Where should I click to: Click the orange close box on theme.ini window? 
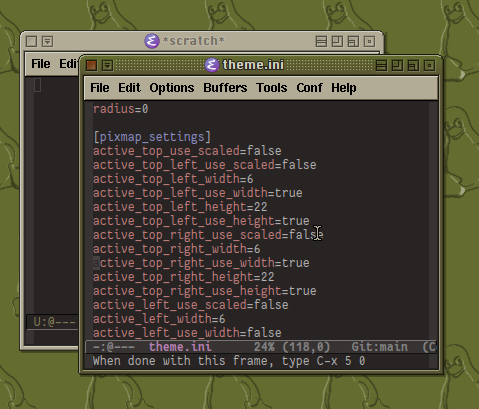pyautogui.click(x=91, y=65)
